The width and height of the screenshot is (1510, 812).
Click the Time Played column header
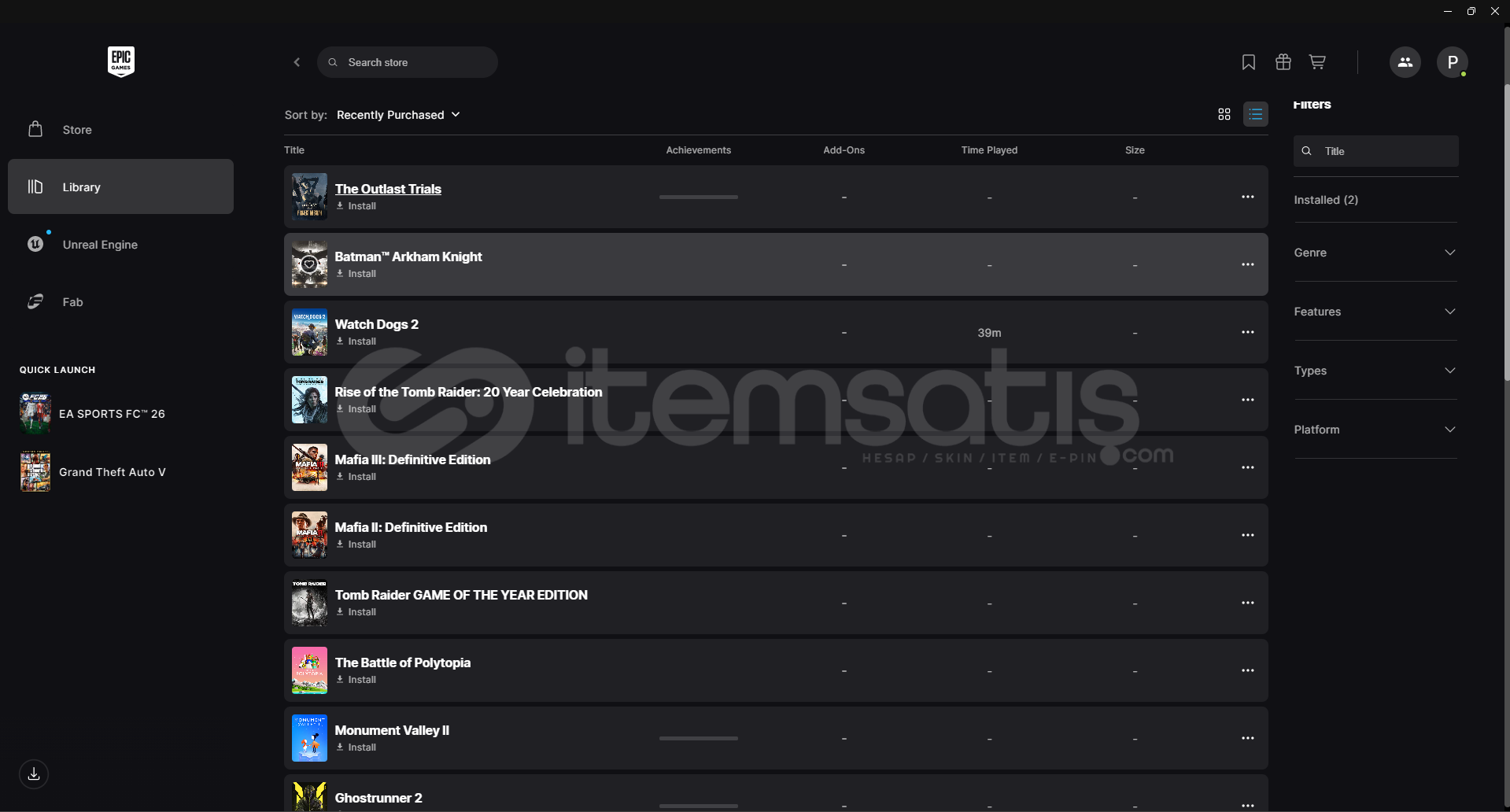(989, 150)
